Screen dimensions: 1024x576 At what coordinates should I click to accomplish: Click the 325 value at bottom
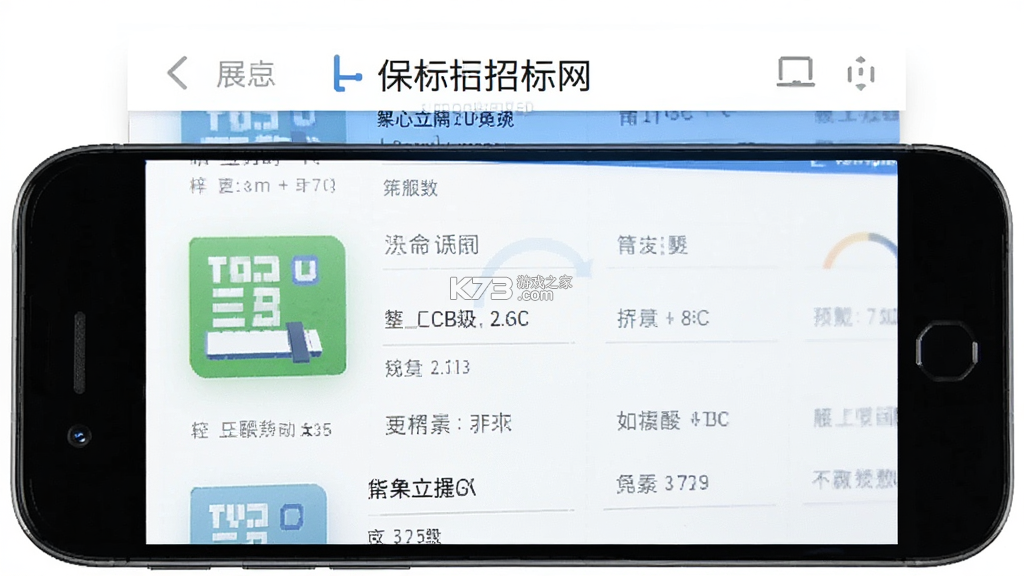click(x=404, y=537)
